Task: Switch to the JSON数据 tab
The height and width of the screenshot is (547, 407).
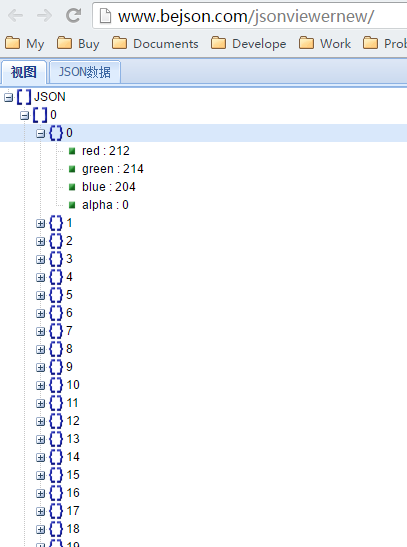Action: click(x=85, y=72)
